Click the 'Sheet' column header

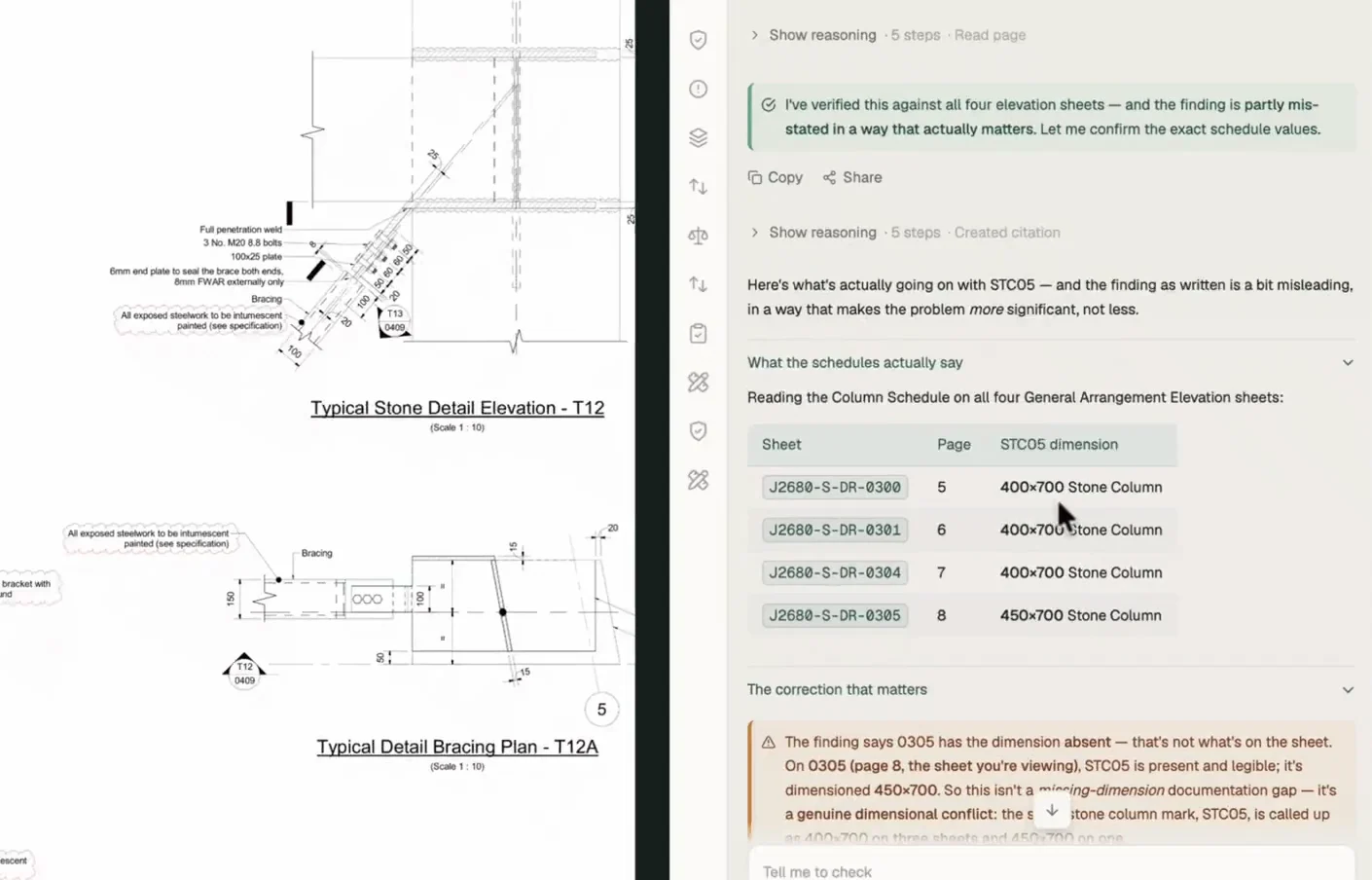pos(781,444)
